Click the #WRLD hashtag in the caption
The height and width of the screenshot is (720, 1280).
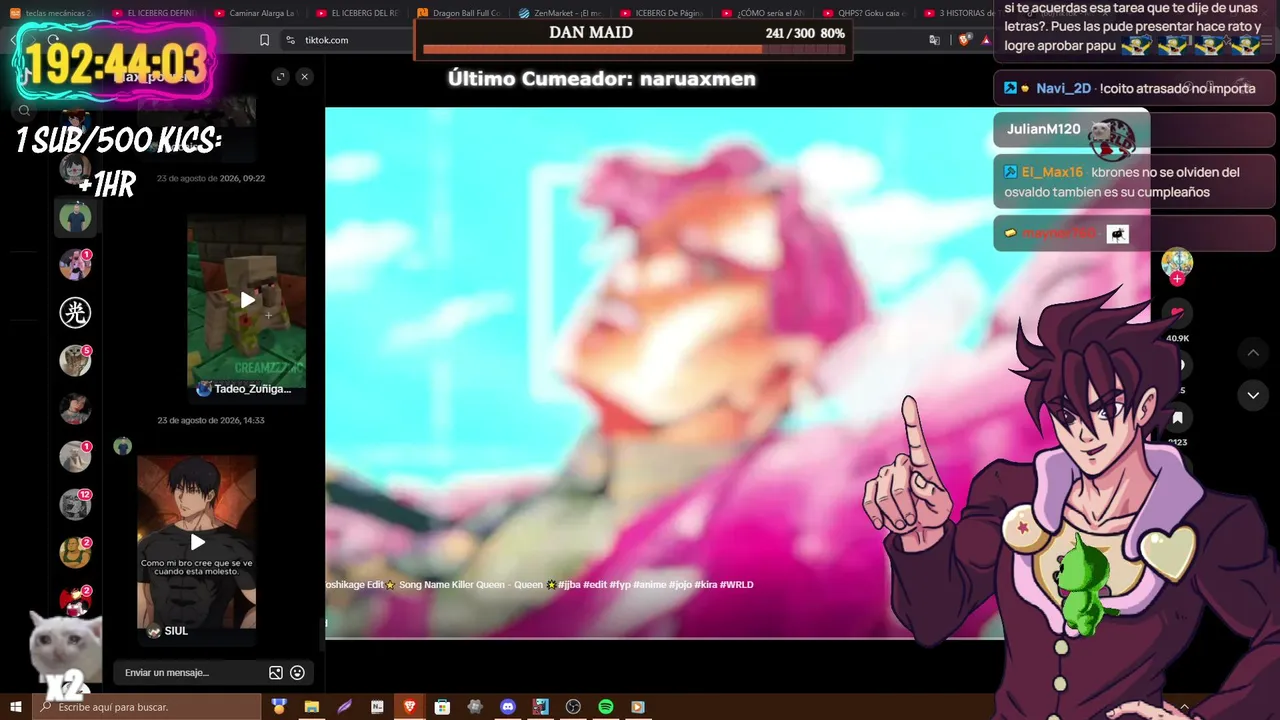pyautogui.click(x=737, y=584)
